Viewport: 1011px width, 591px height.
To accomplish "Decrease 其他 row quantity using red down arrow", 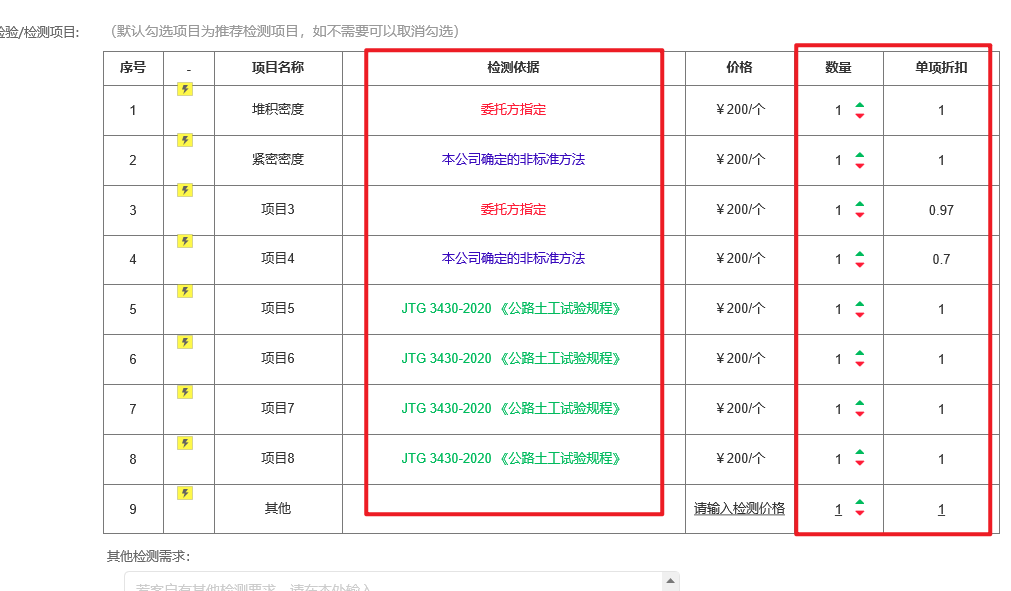I will click(x=859, y=513).
